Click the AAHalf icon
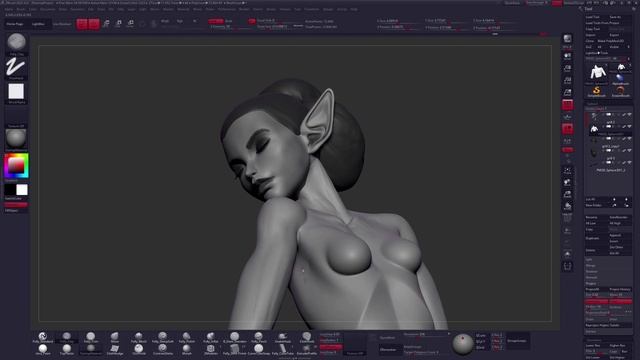 (x=568, y=93)
